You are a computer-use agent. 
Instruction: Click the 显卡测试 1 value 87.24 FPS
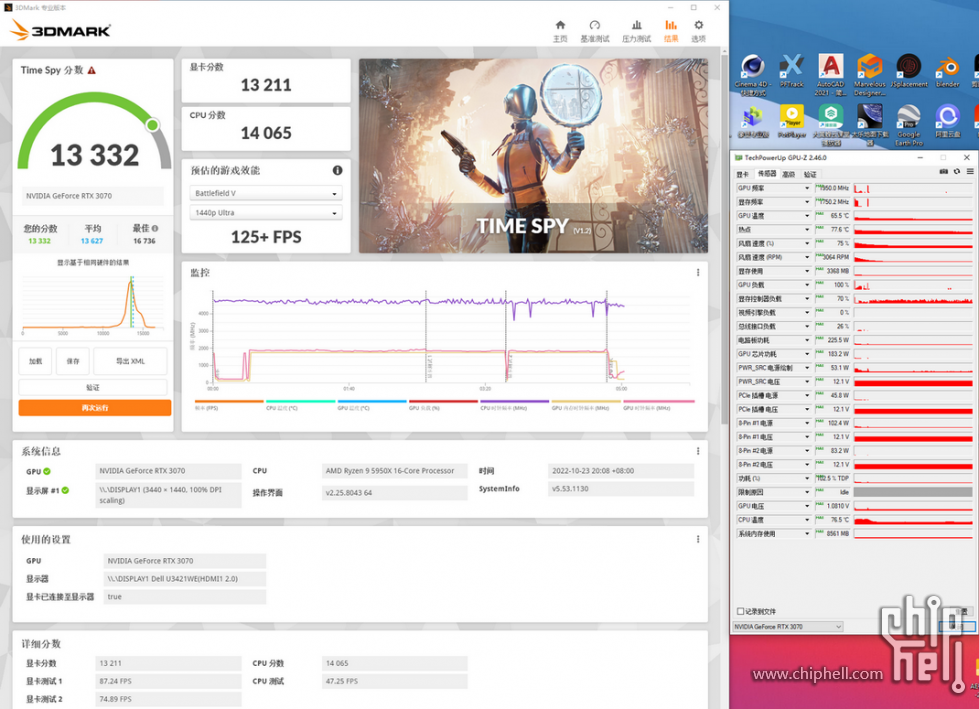[168, 681]
